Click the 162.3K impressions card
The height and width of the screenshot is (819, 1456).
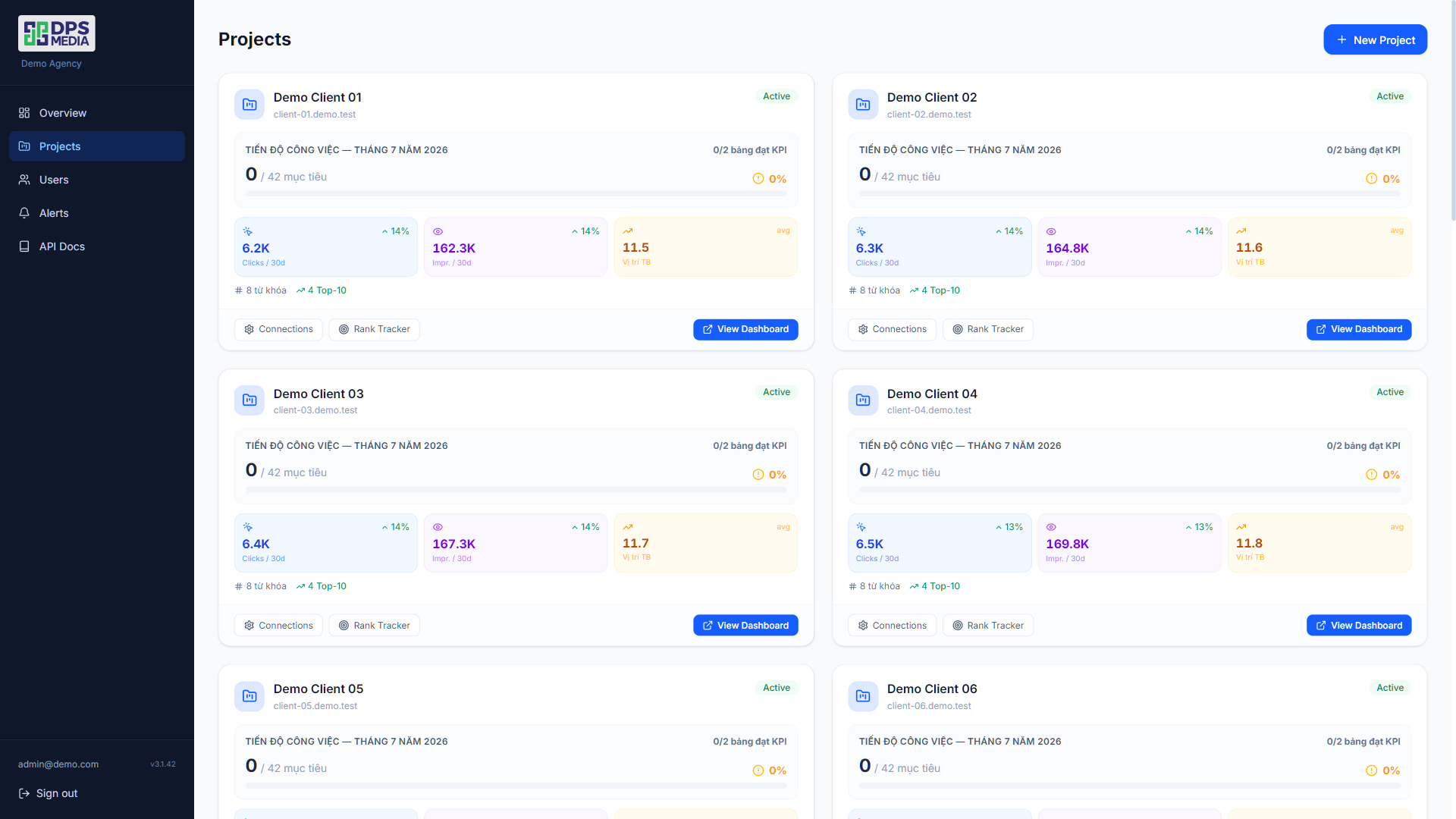(516, 247)
